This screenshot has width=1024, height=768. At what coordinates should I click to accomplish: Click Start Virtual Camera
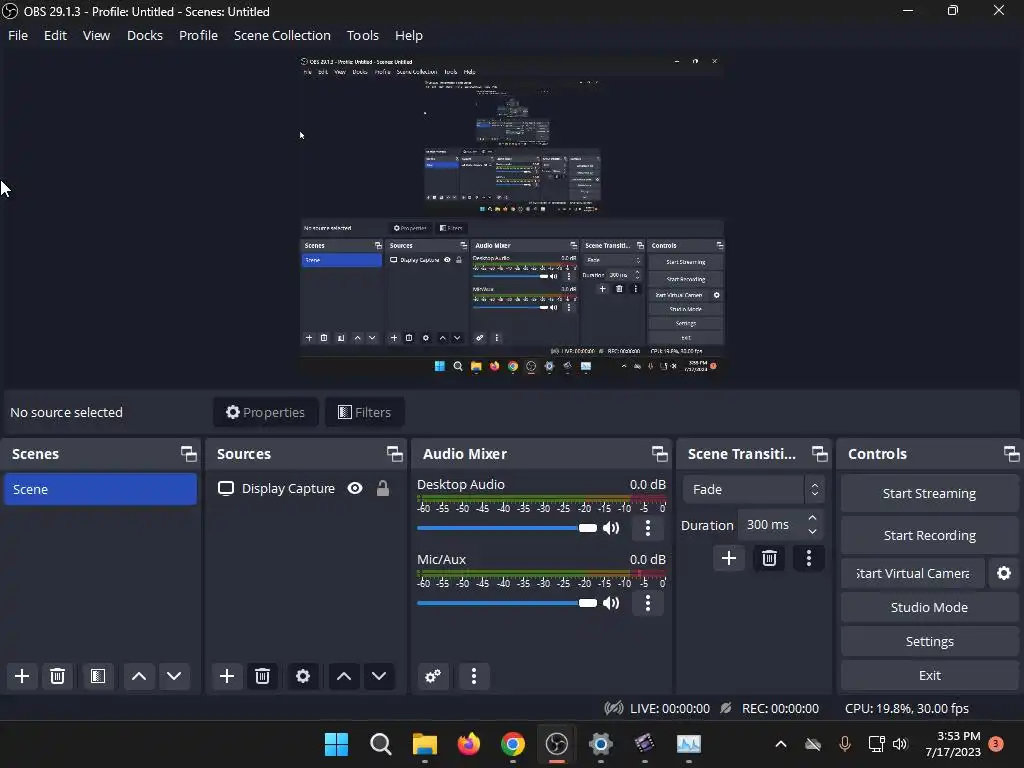(912, 573)
